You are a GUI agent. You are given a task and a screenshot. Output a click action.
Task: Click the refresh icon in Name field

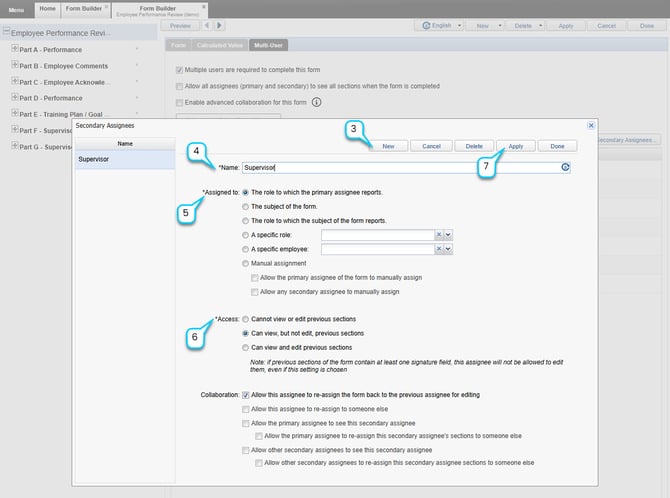point(565,167)
